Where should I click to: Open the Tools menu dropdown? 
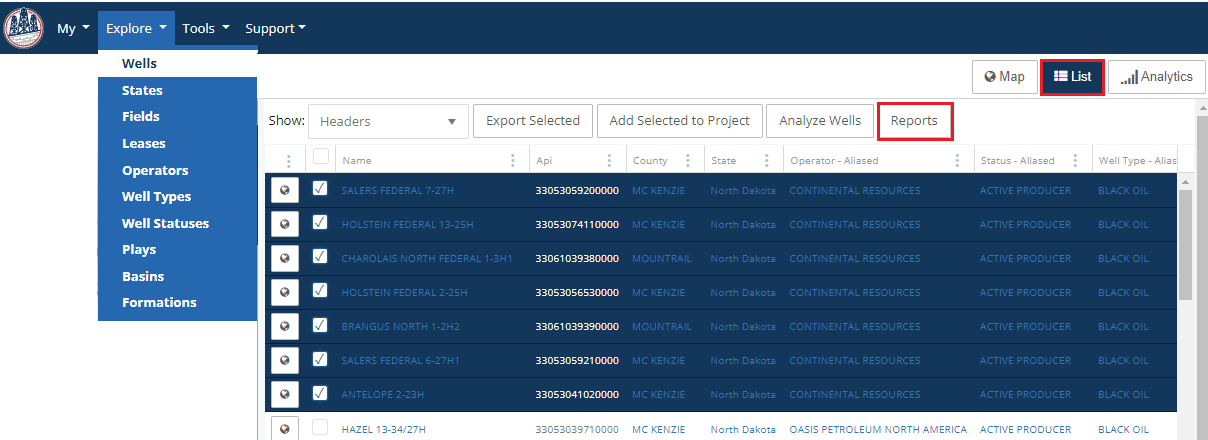click(x=206, y=28)
